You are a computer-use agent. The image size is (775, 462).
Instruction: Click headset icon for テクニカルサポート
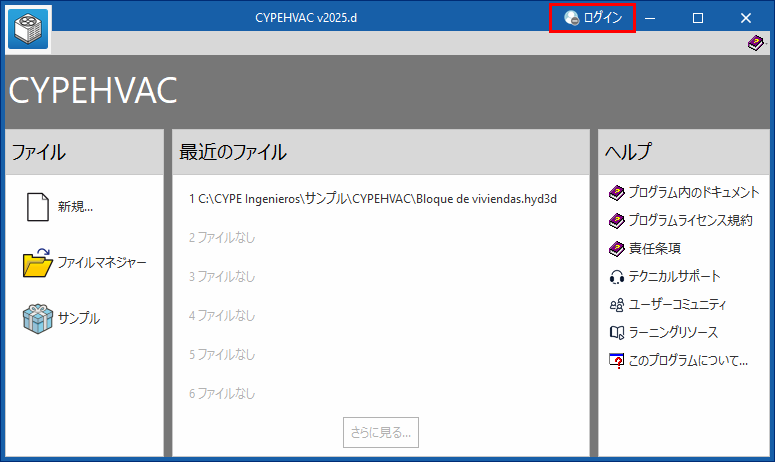(616, 277)
